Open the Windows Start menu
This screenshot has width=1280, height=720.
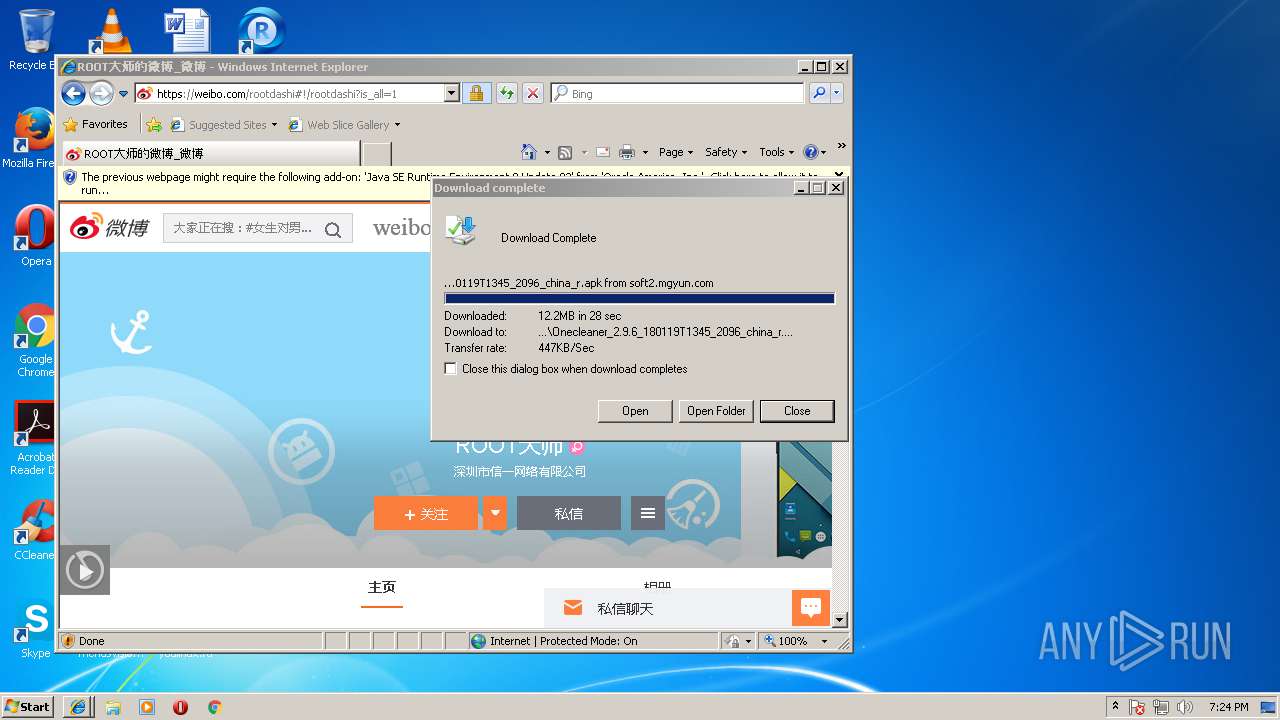coord(28,707)
